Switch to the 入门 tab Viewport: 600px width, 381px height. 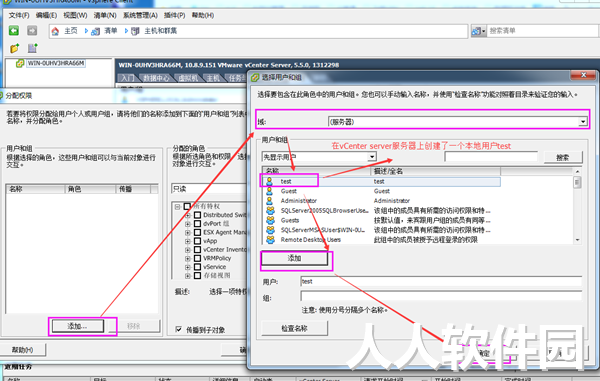pos(128,78)
